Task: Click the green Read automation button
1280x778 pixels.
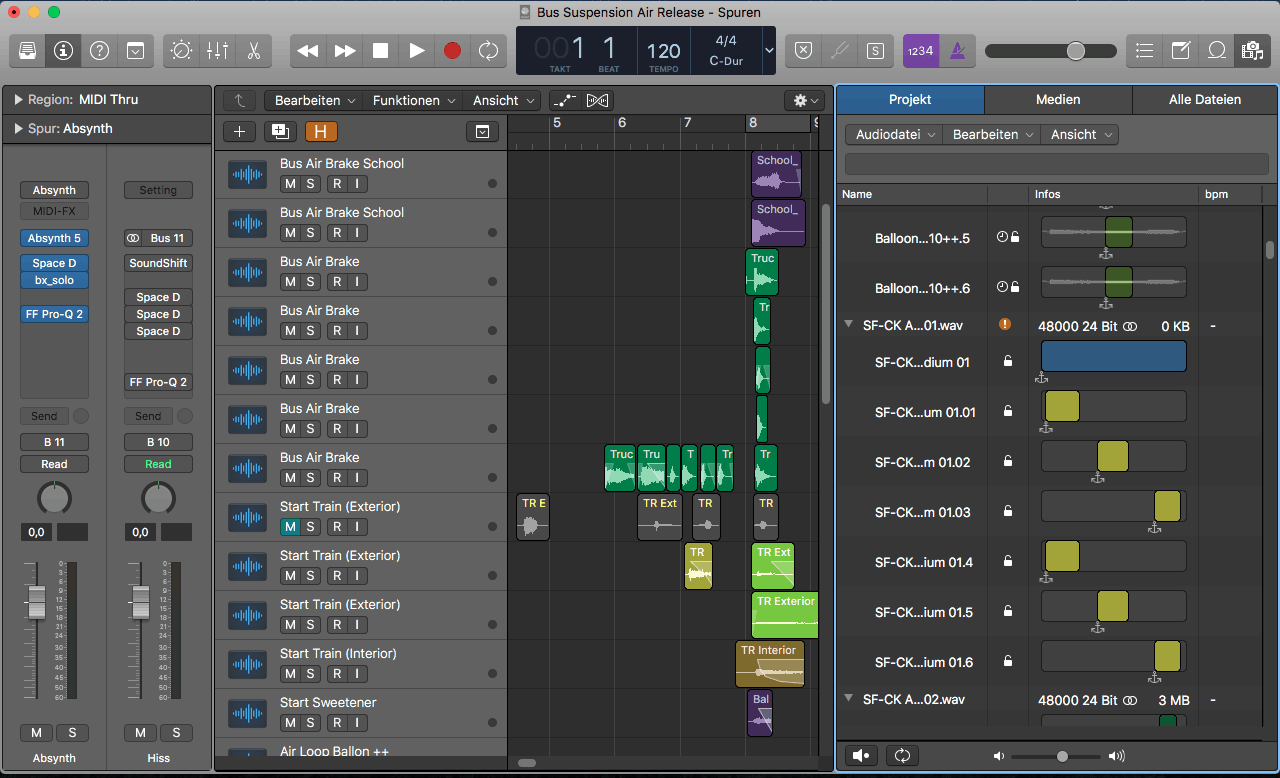Action: click(x=158, y=464)
